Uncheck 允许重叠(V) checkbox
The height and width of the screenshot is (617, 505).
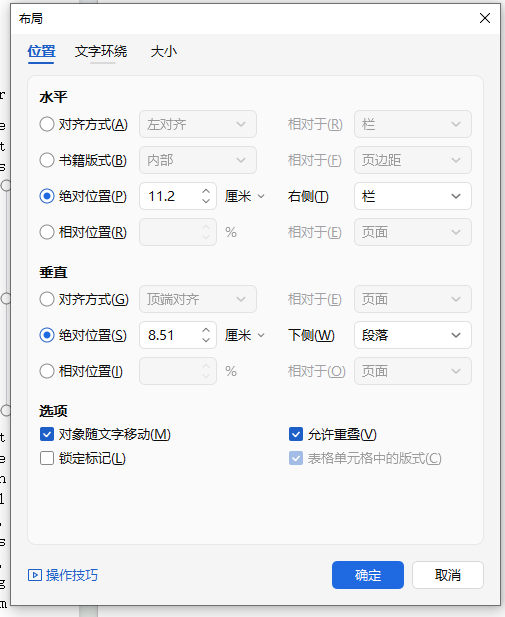coord(296,434)
